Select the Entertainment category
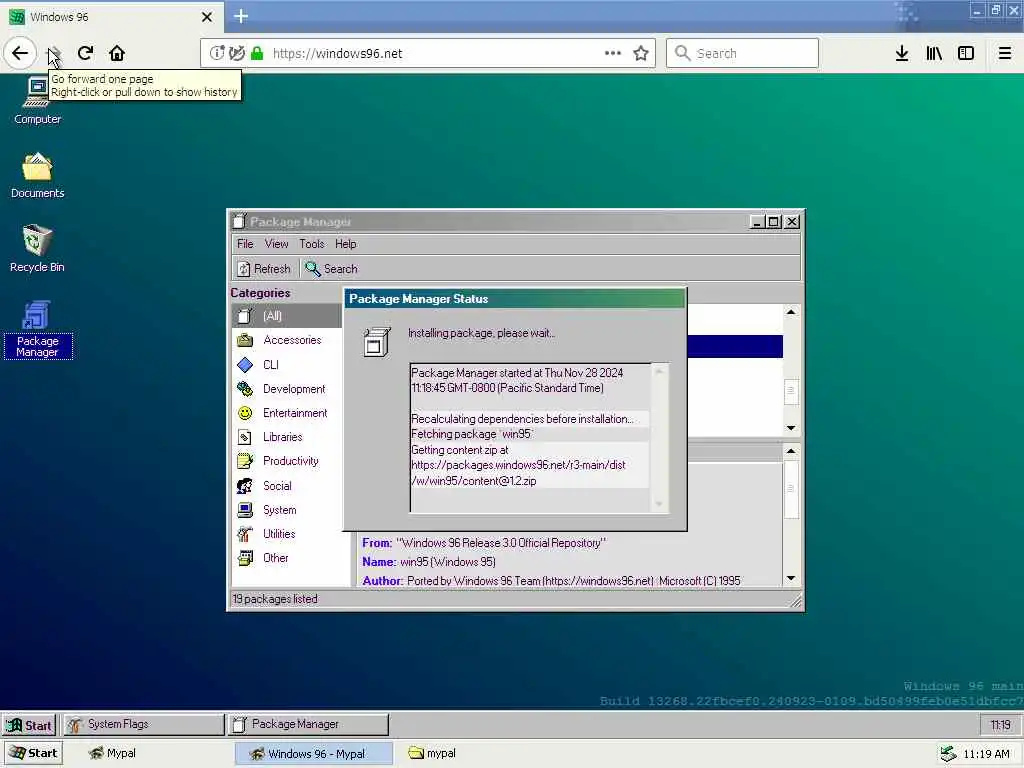 coord(287,413)
